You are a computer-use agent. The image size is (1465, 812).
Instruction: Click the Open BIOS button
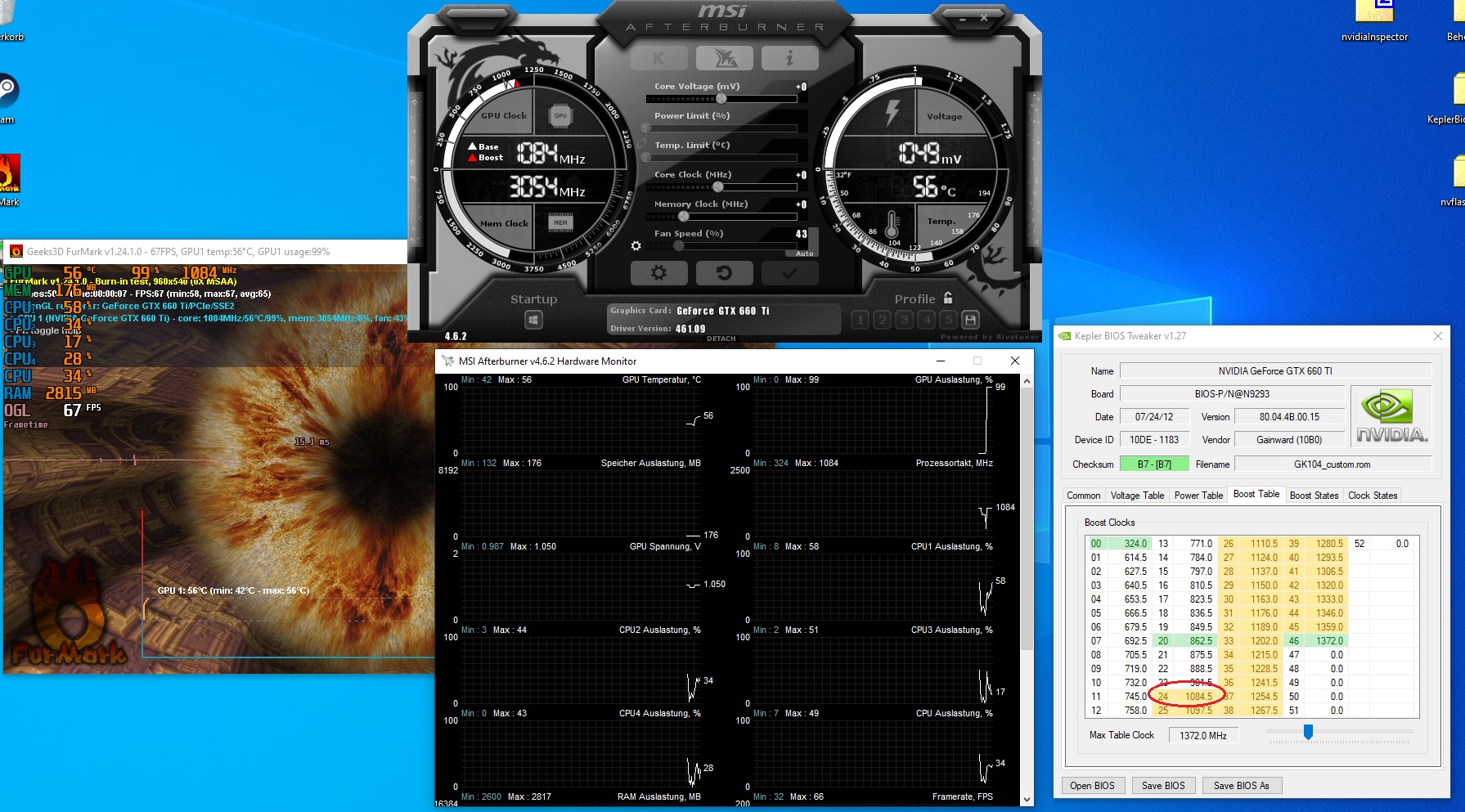1092,786
